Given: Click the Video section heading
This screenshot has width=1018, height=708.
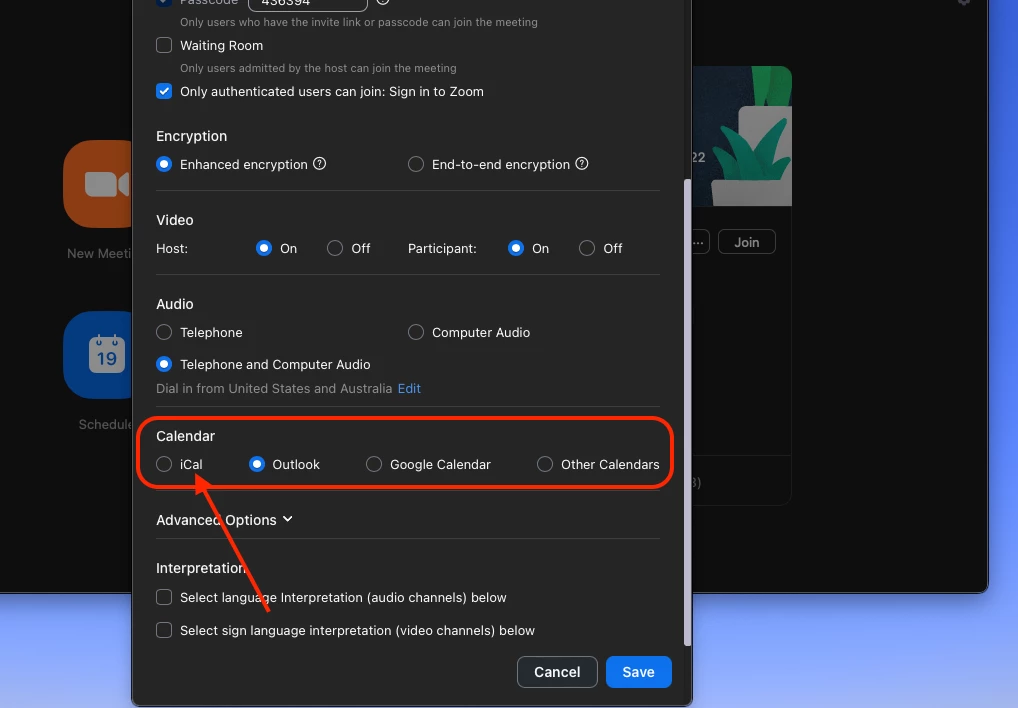Looking at the screenshot, I should [175, 220].
